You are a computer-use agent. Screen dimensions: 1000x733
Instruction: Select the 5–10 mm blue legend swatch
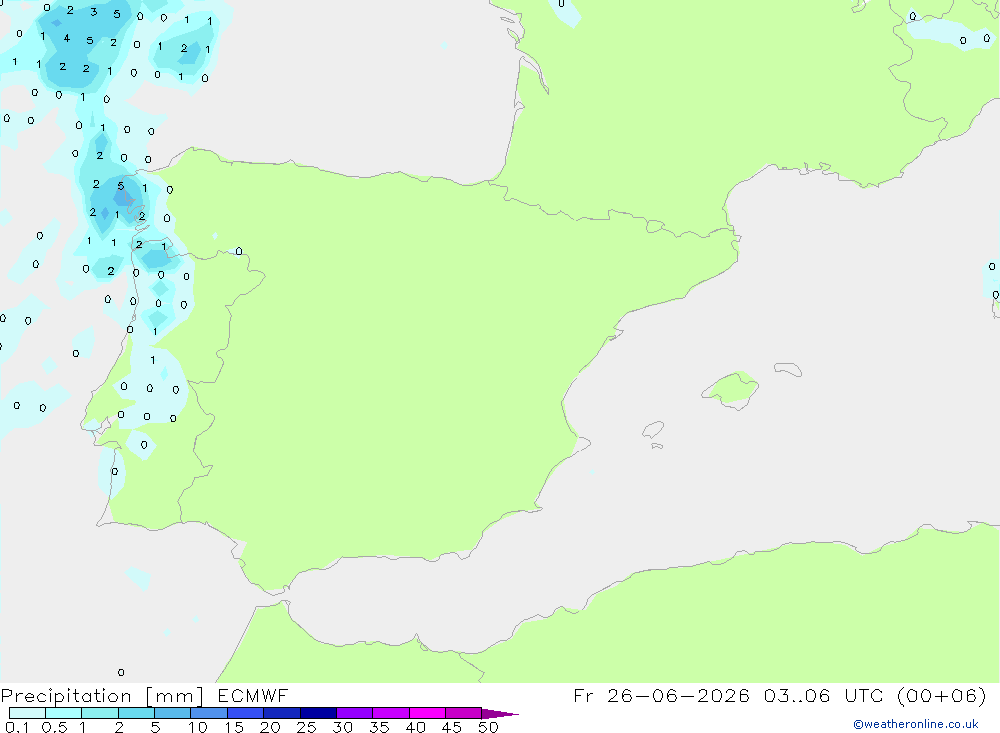click(173, 713)
